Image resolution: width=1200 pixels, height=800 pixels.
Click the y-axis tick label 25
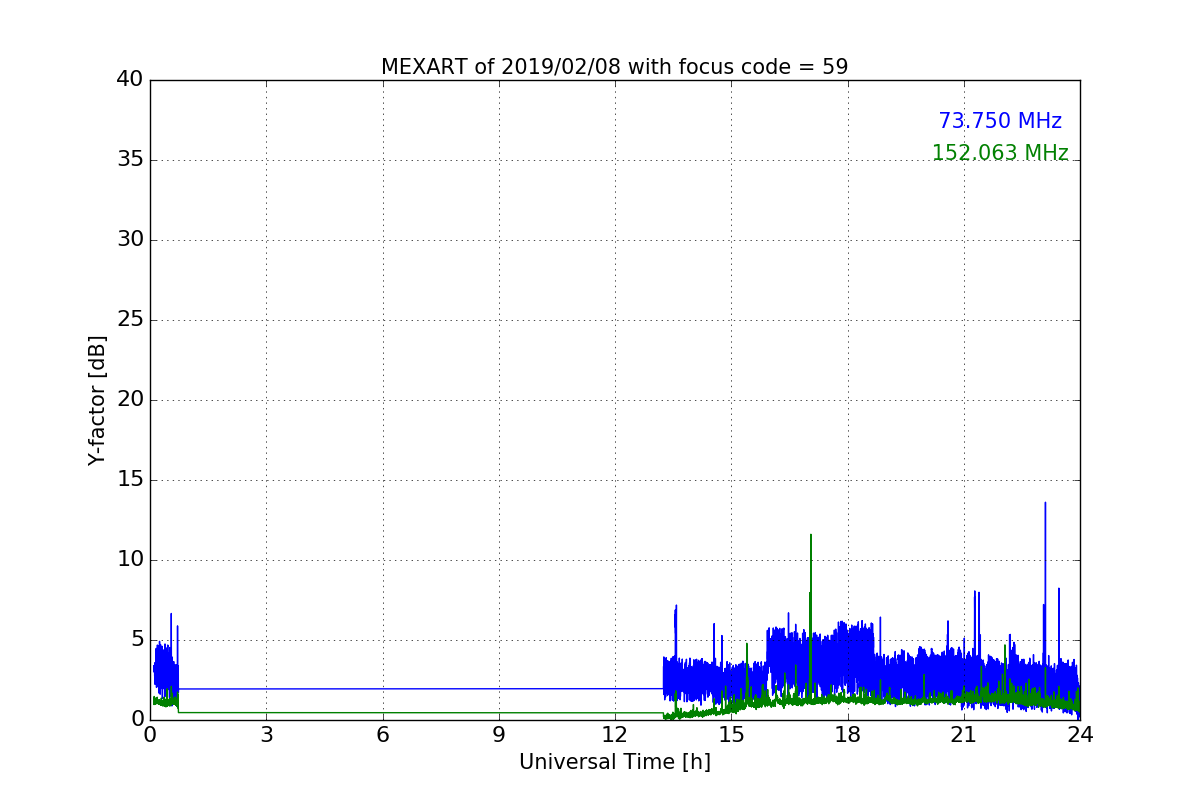click(x=130, y=319)
